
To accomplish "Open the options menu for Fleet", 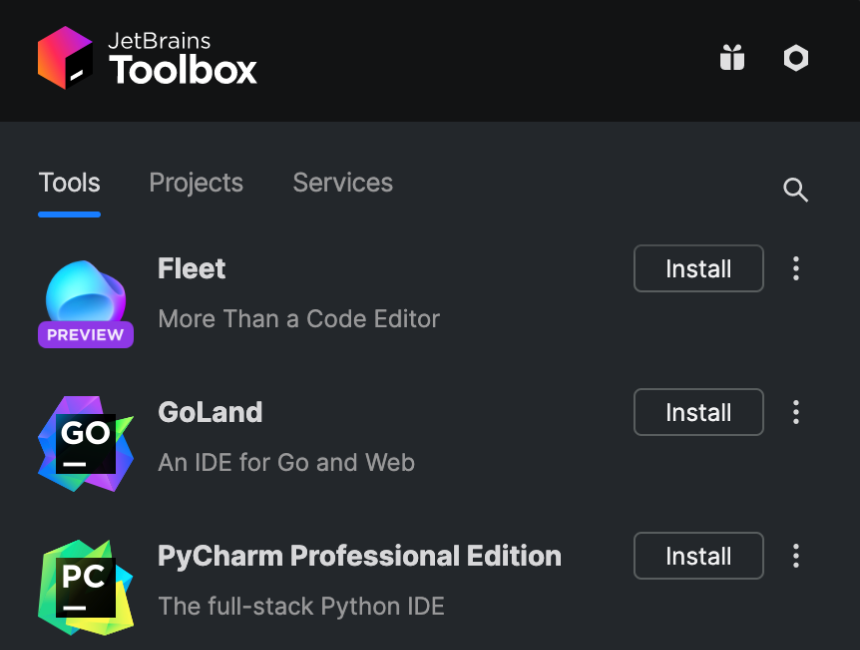I will (x=796, y=268).
